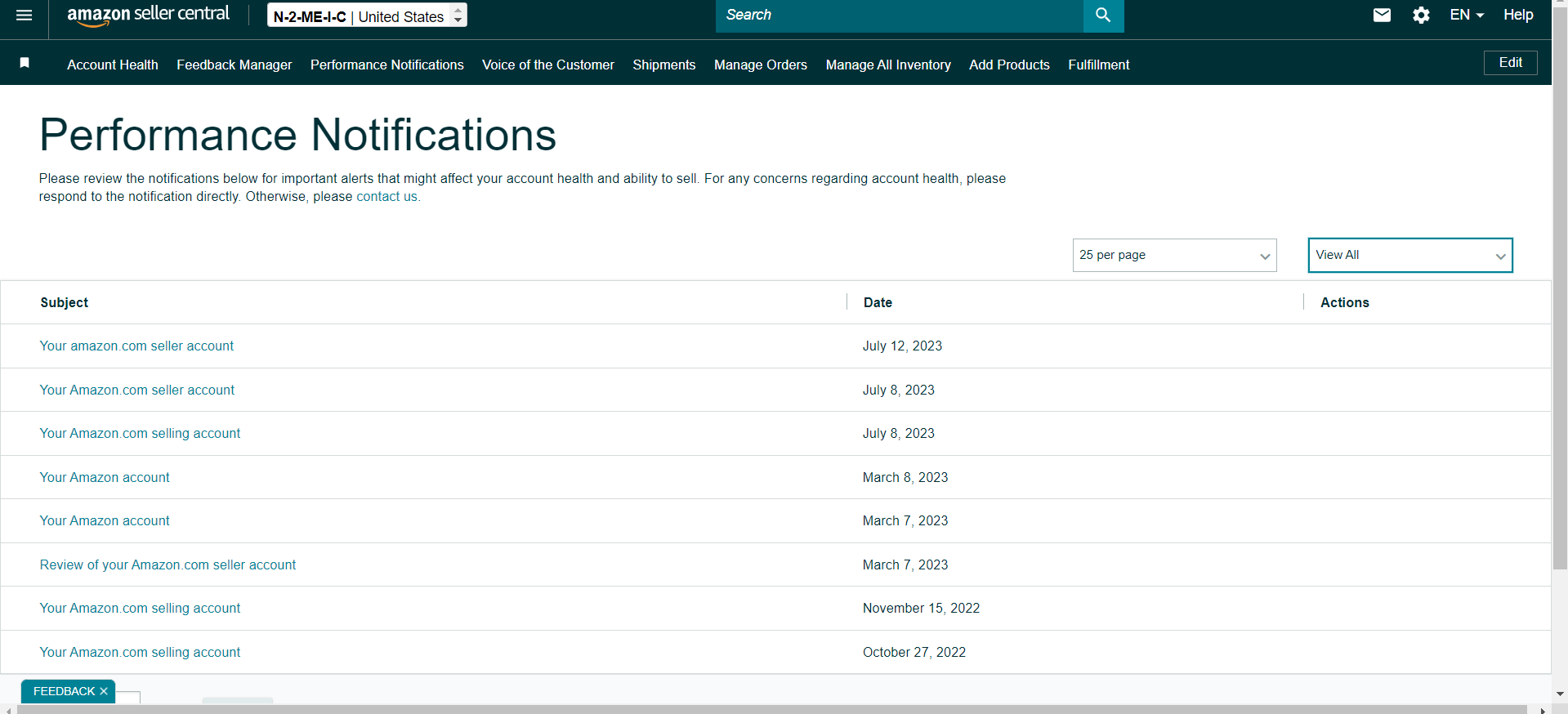
Task: Open March 7 'Your Amazon account' notification
Action: pyautogui.click(x=105, y=520)
